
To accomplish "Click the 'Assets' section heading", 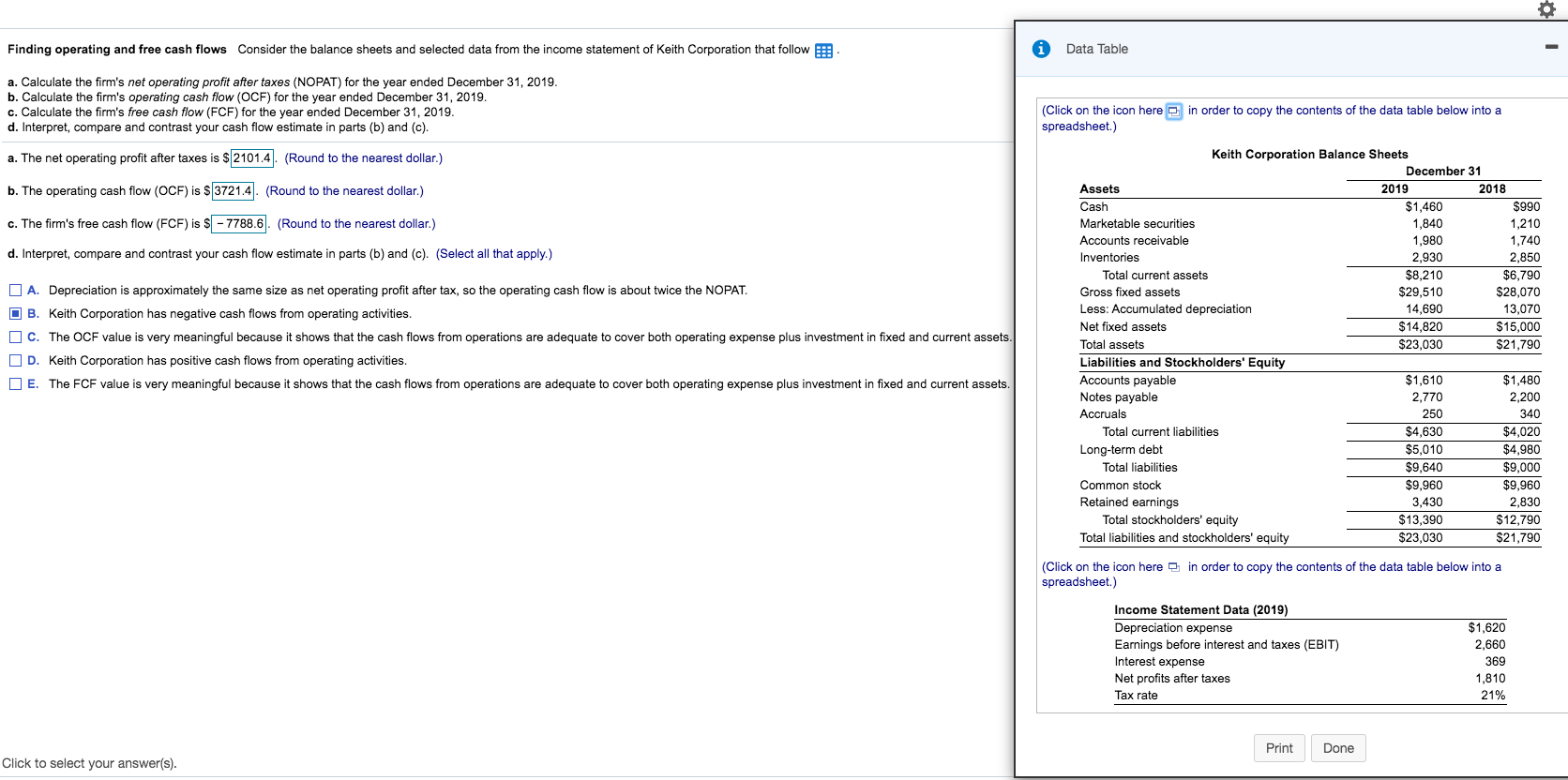I will pyautogui.click(x=1099, y=189).
